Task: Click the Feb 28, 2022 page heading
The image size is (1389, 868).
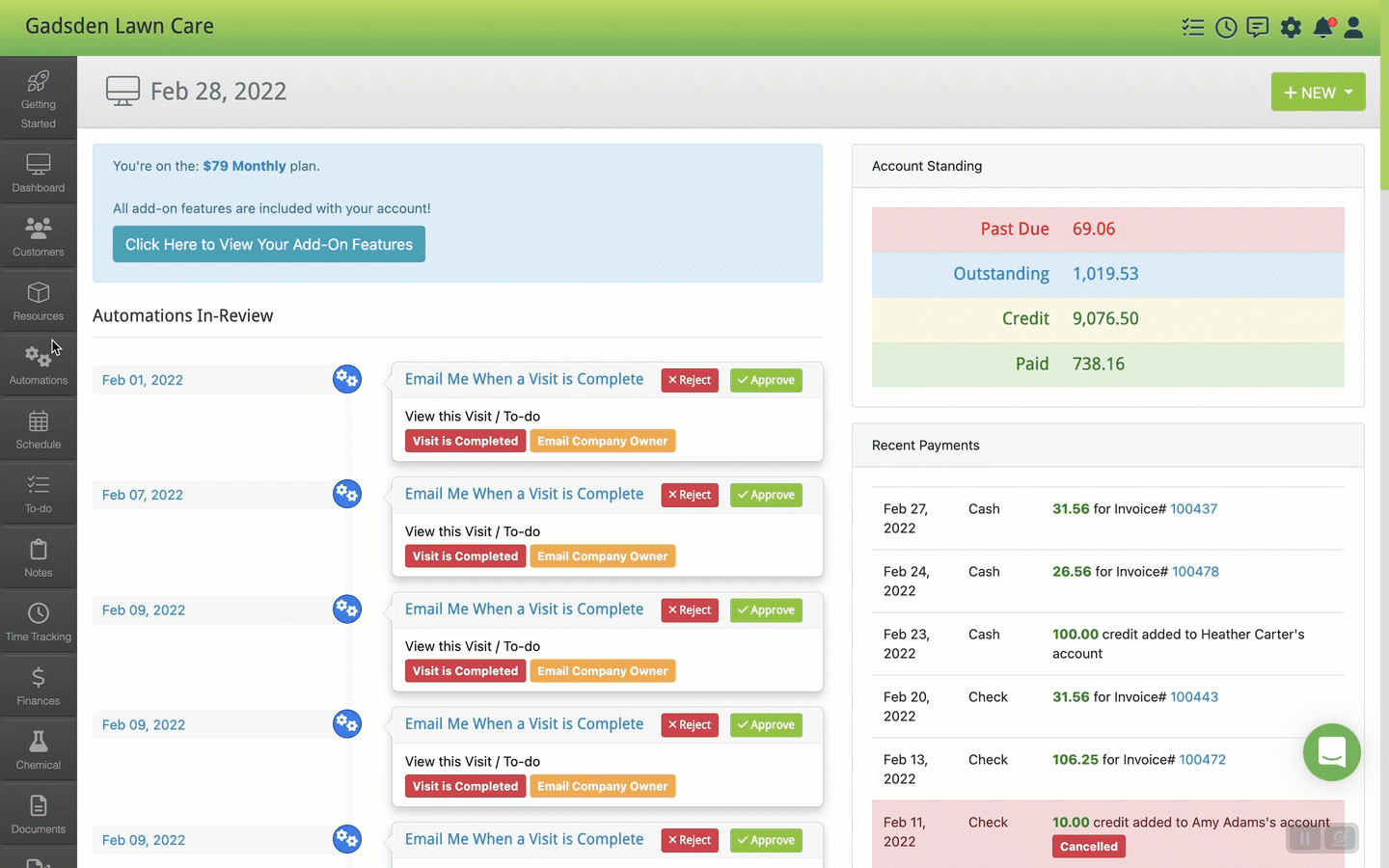Action: [218, 92]
